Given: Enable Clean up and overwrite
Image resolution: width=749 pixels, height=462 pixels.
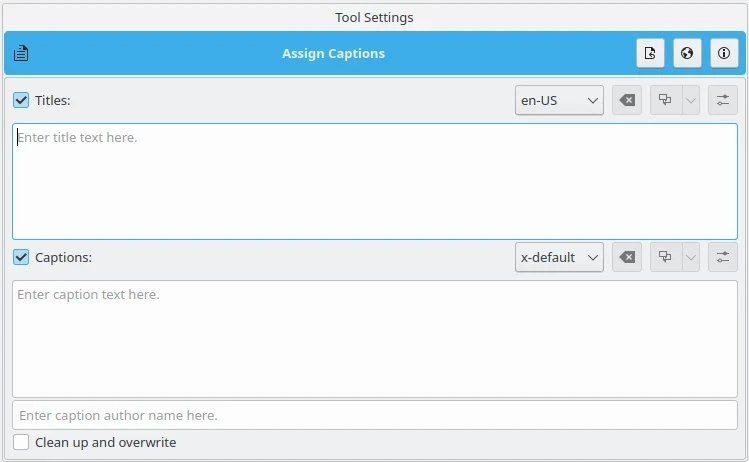Looking at the screenshot, I should [21, 442].
